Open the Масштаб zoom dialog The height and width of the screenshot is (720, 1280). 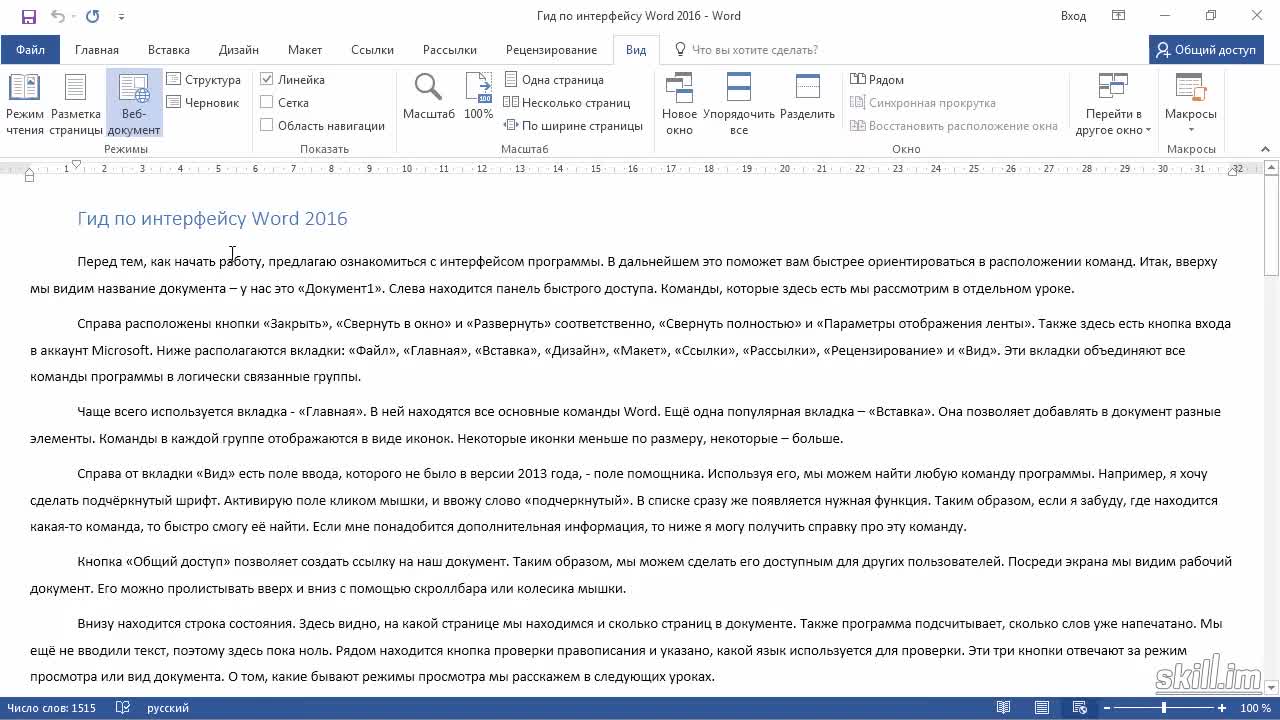[429, 97]
